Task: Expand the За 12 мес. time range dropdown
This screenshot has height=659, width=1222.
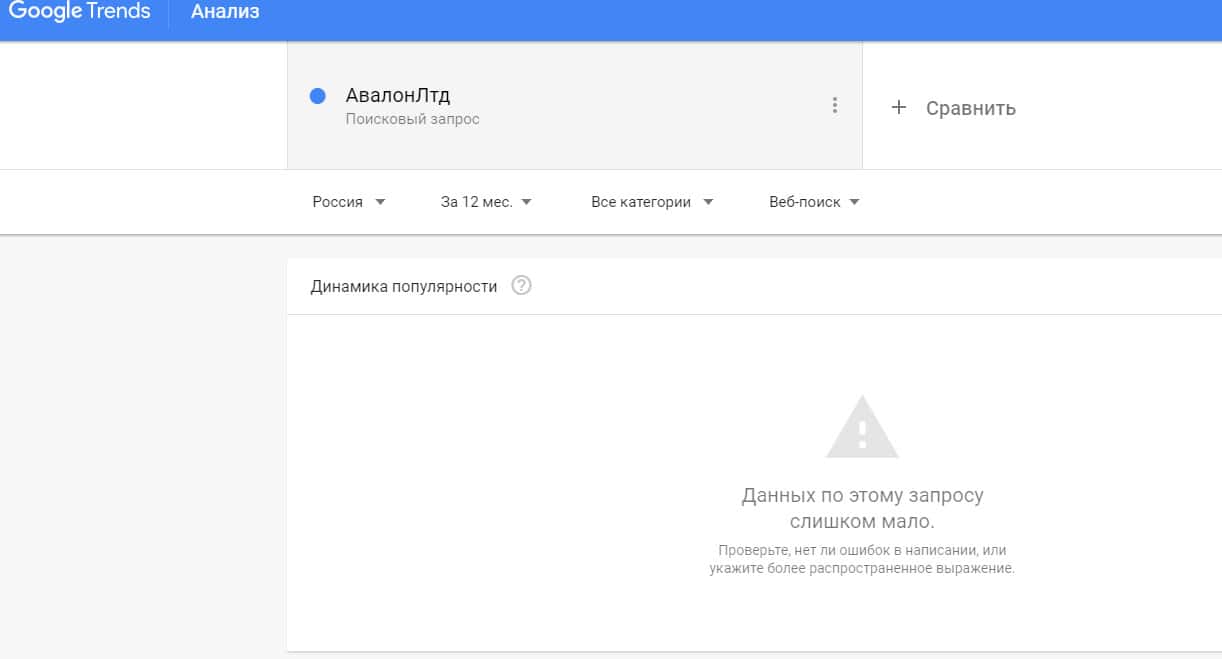Action: click(476, 202)
